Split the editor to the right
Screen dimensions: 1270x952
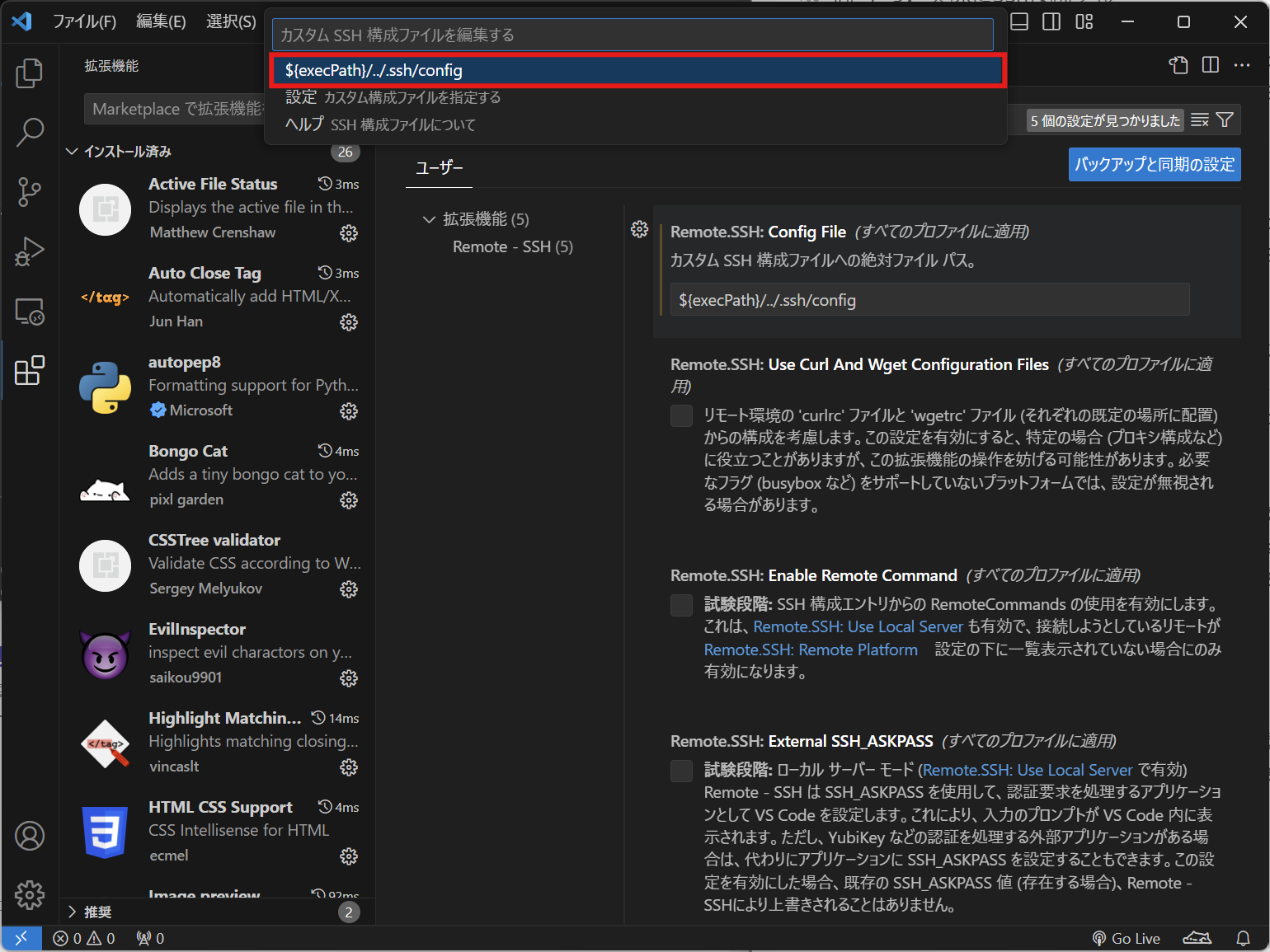tap(1211, 65)
